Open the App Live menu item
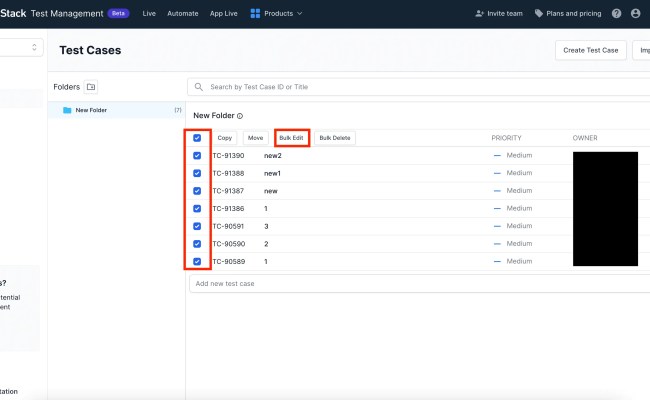This screenshot has width=650, height=400. 223,13
